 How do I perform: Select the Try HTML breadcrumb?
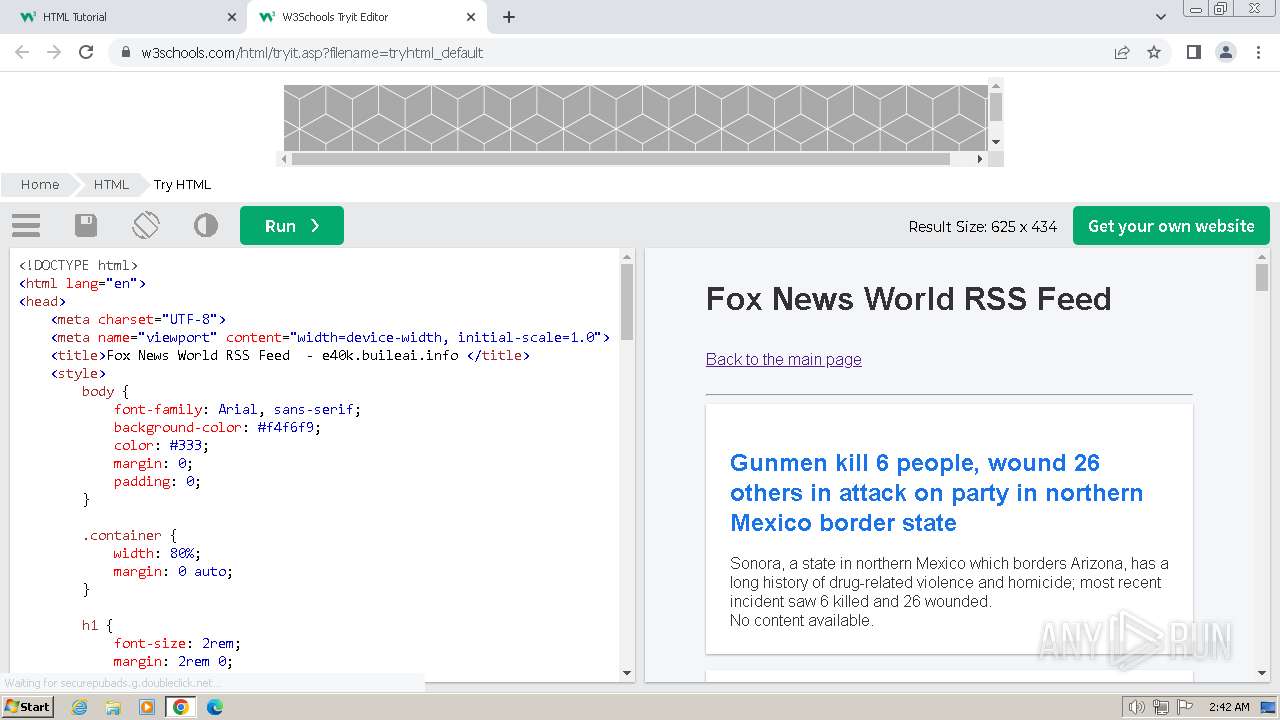click(182, 184)
